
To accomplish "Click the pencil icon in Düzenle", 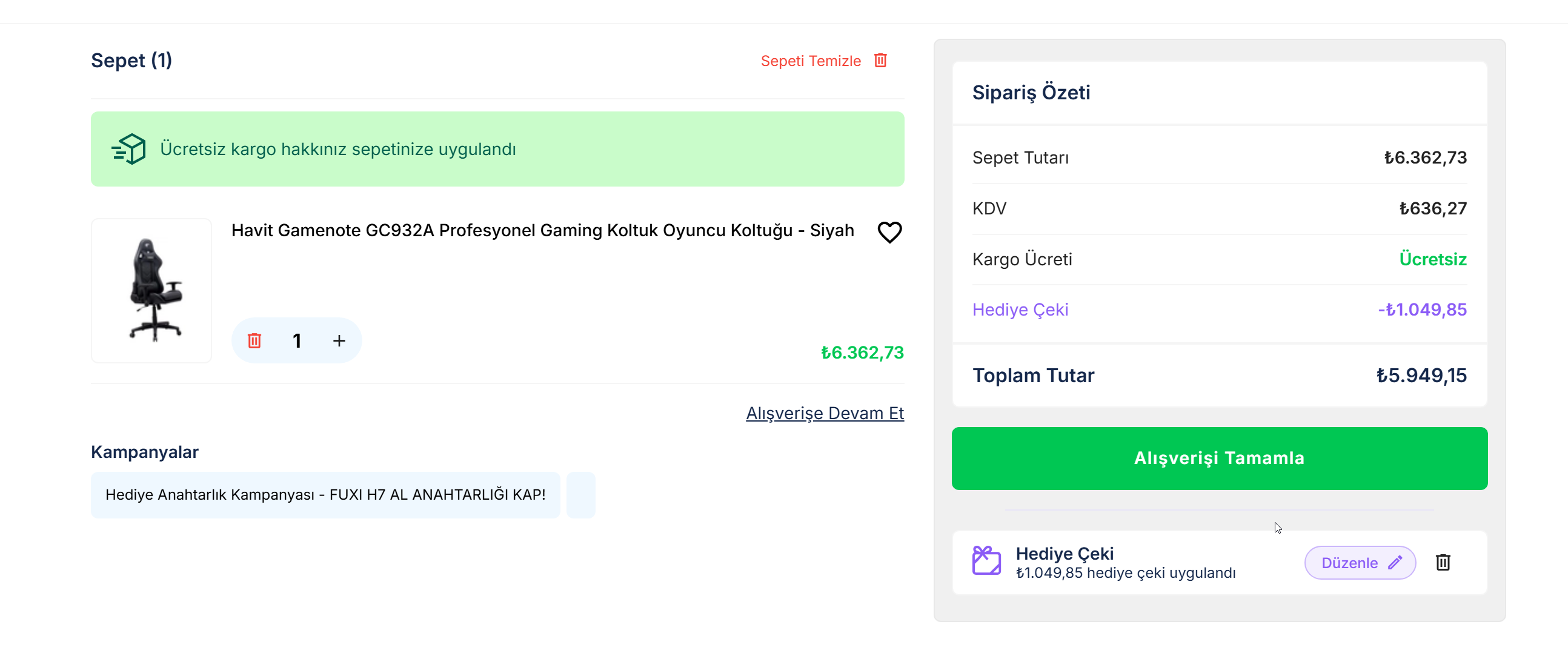I will [x=1395, y=563].
